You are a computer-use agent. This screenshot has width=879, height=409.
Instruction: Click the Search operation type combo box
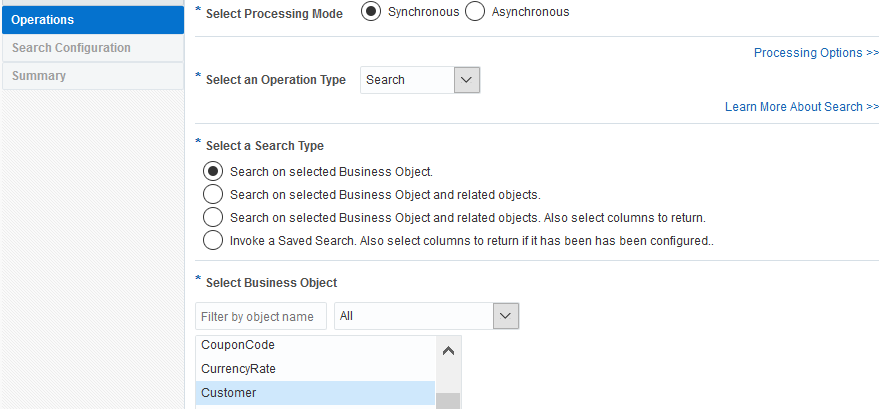pos(406,80)
